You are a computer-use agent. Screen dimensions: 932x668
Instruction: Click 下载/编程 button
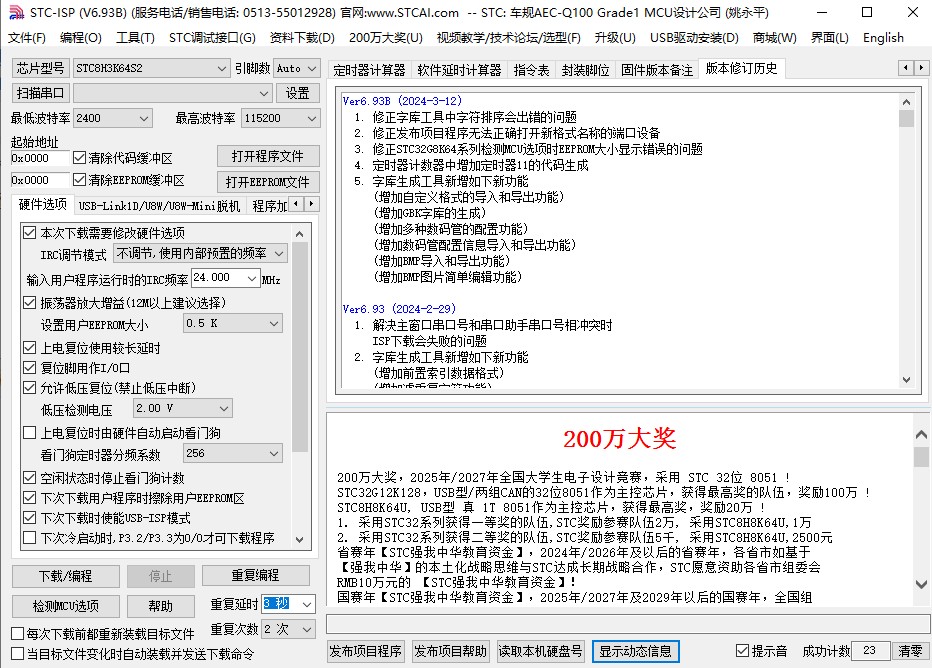(65, 576)
